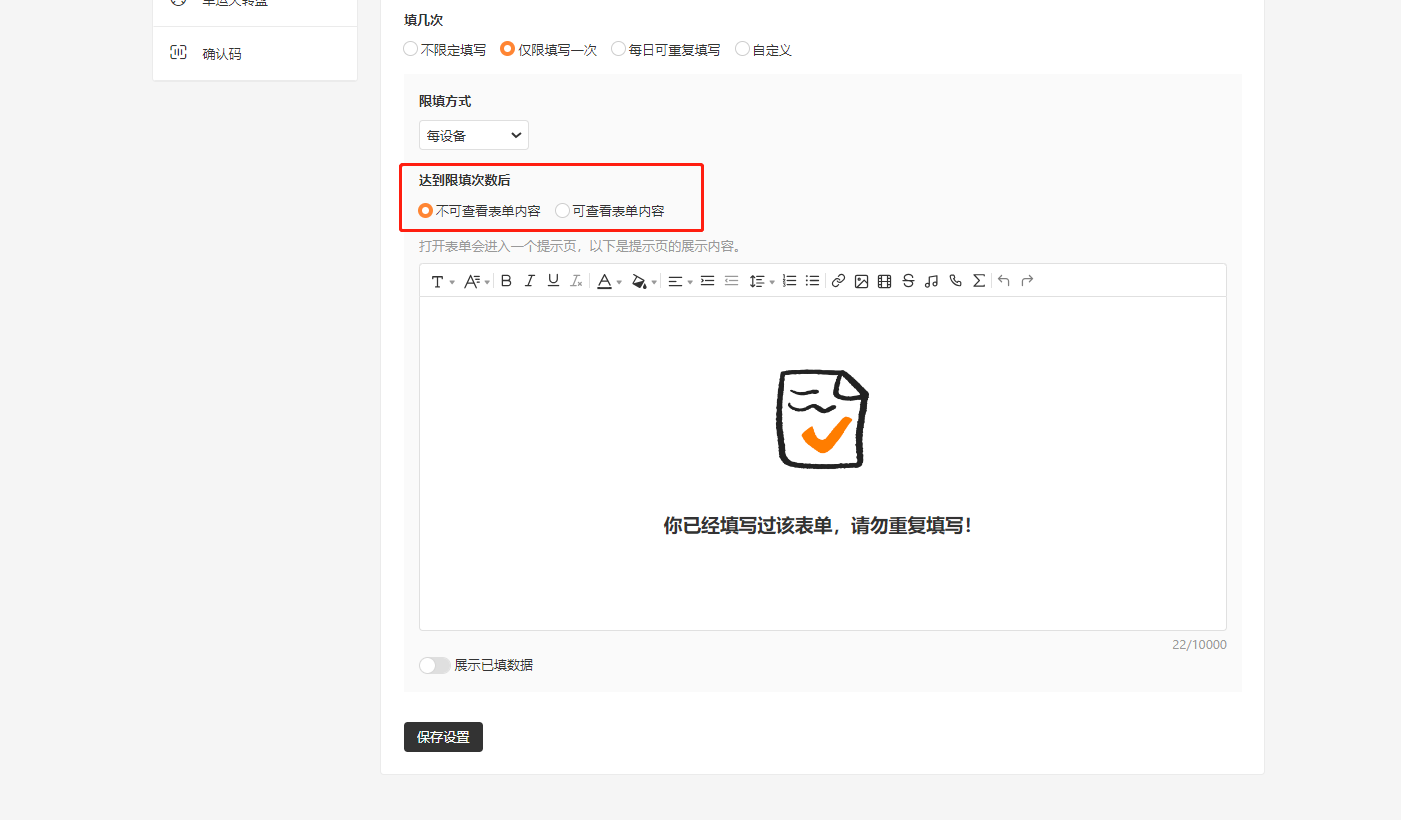
Task: Insert an image
Action: coord(861,281)
